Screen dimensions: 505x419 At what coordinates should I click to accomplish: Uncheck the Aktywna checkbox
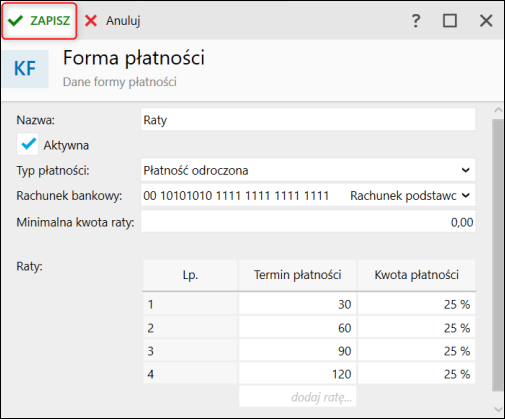[28, 144]
